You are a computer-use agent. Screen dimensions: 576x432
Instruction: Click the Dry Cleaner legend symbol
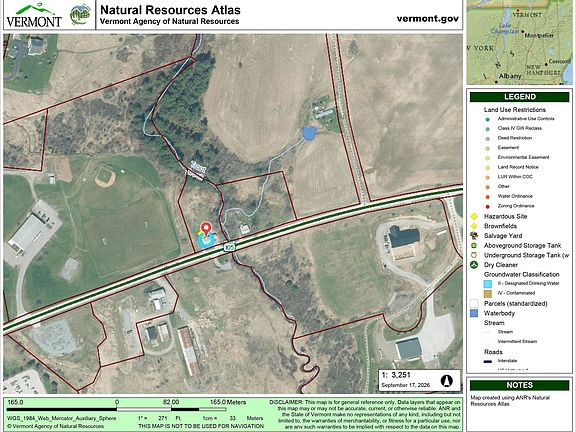[x=474, y=265]
